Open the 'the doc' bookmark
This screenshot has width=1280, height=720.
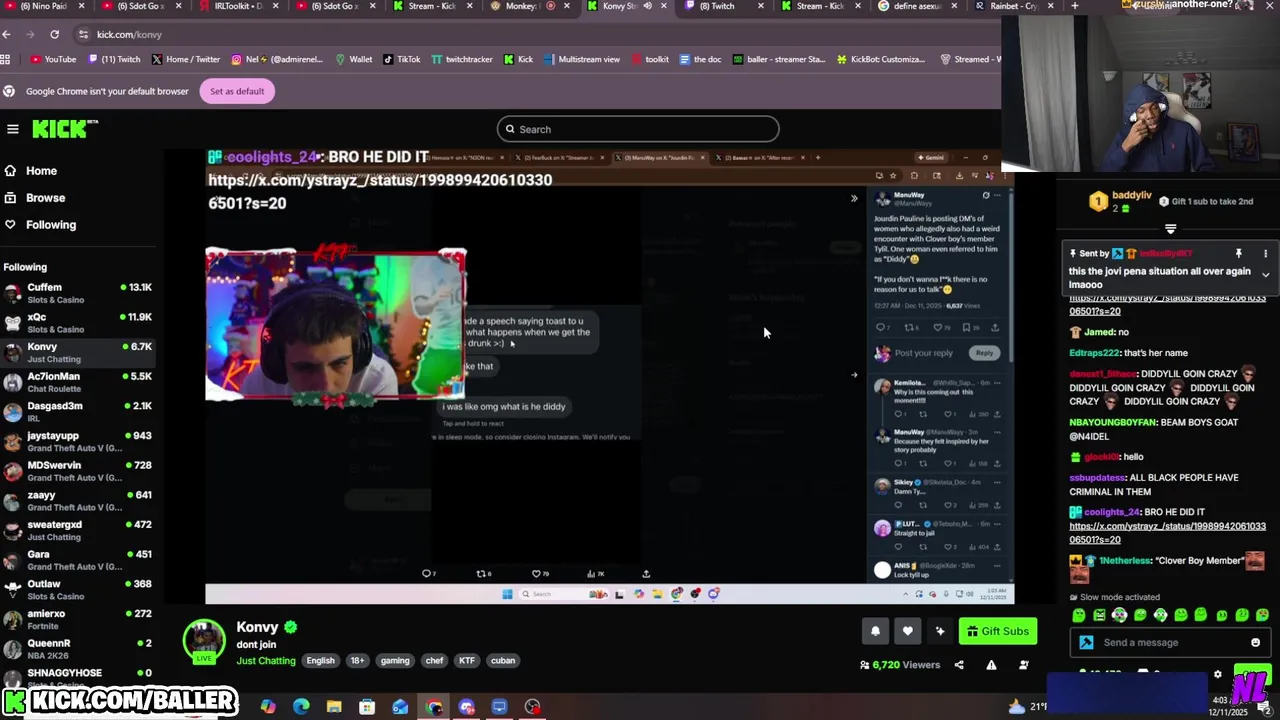click(x=699, y=59)
